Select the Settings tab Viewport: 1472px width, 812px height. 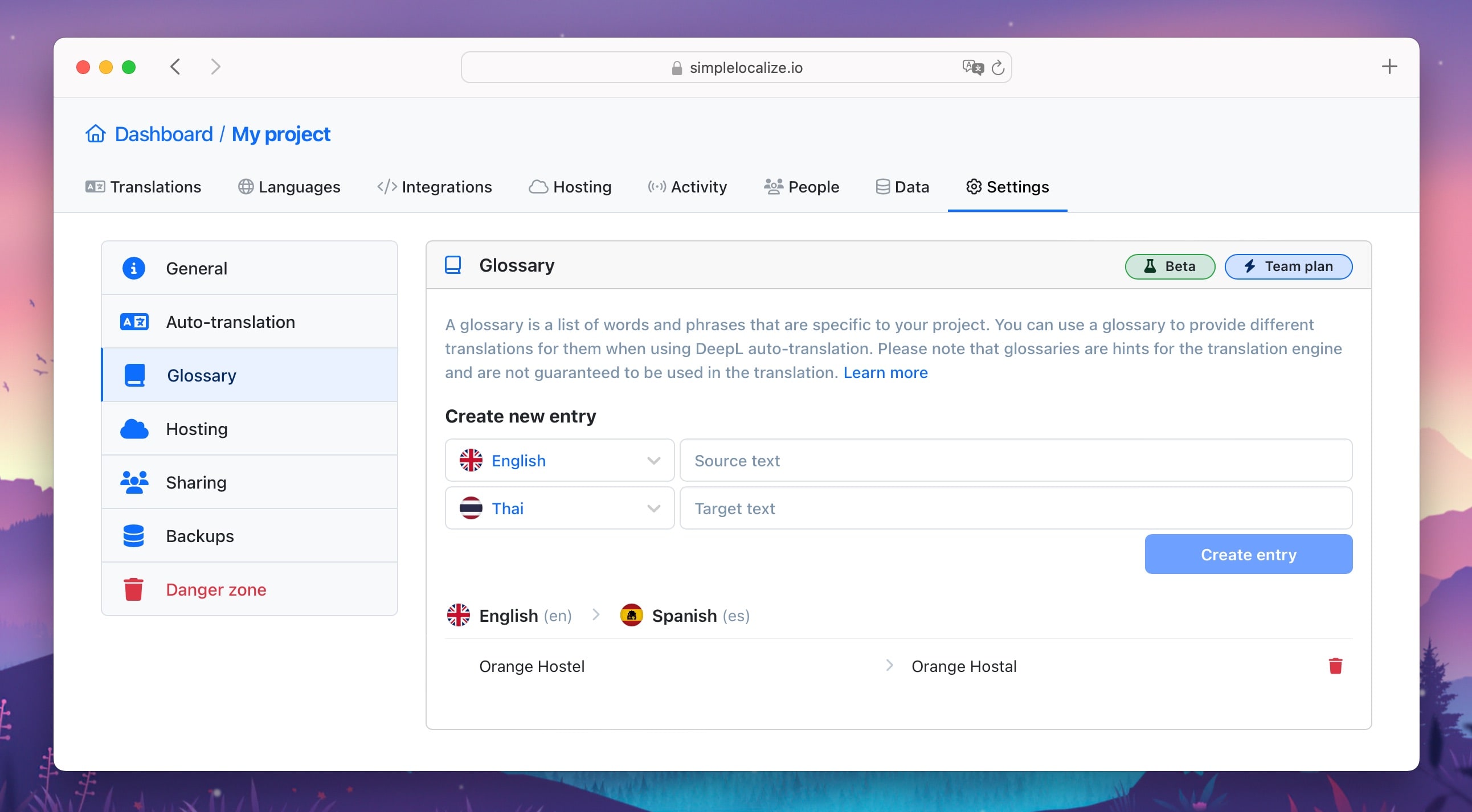click(x=1007, y=187)
